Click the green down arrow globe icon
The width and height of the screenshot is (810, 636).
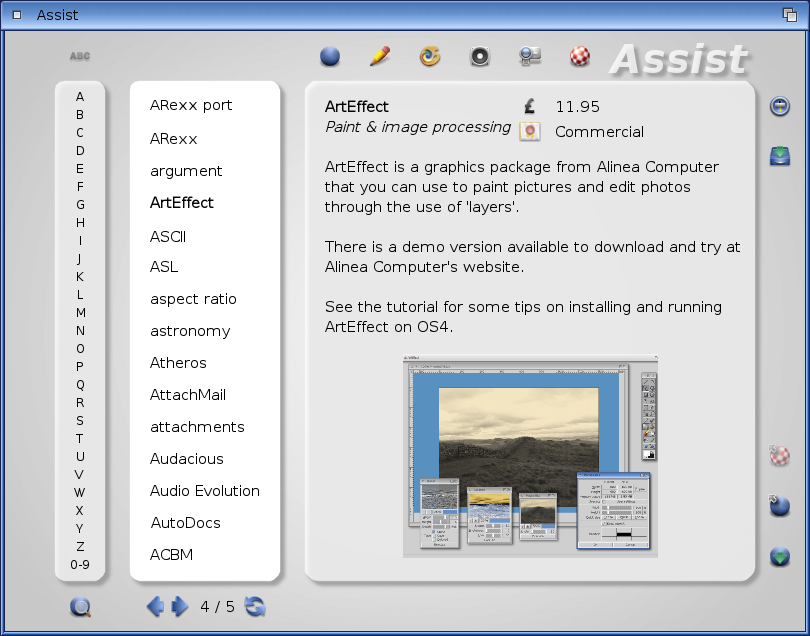pos(780,556)
